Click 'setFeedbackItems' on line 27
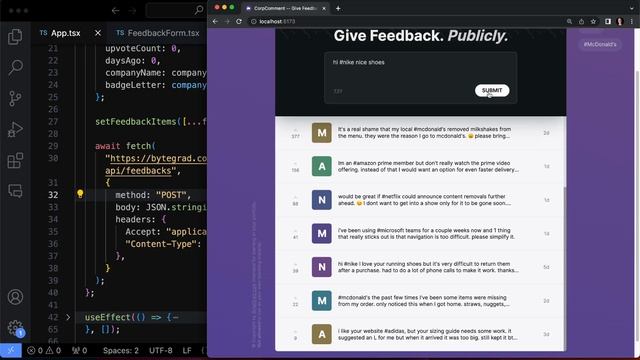 click(x=136, y=122)
